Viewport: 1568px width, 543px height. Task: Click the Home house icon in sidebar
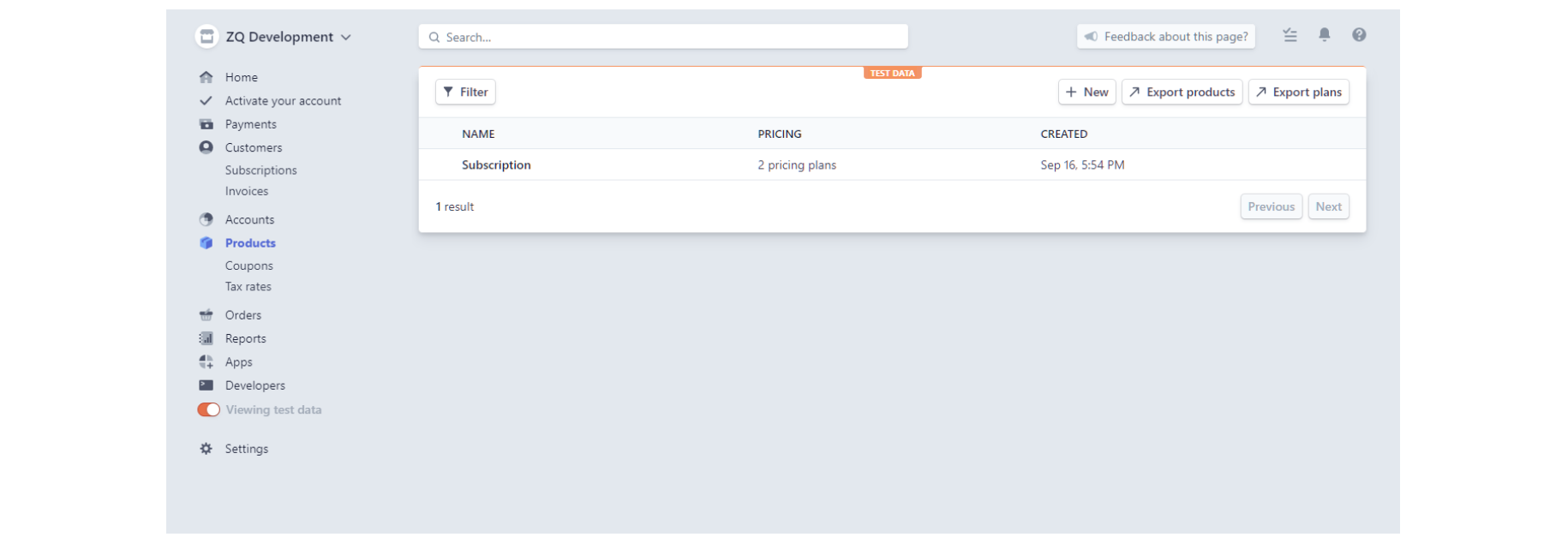pos(206,77)
